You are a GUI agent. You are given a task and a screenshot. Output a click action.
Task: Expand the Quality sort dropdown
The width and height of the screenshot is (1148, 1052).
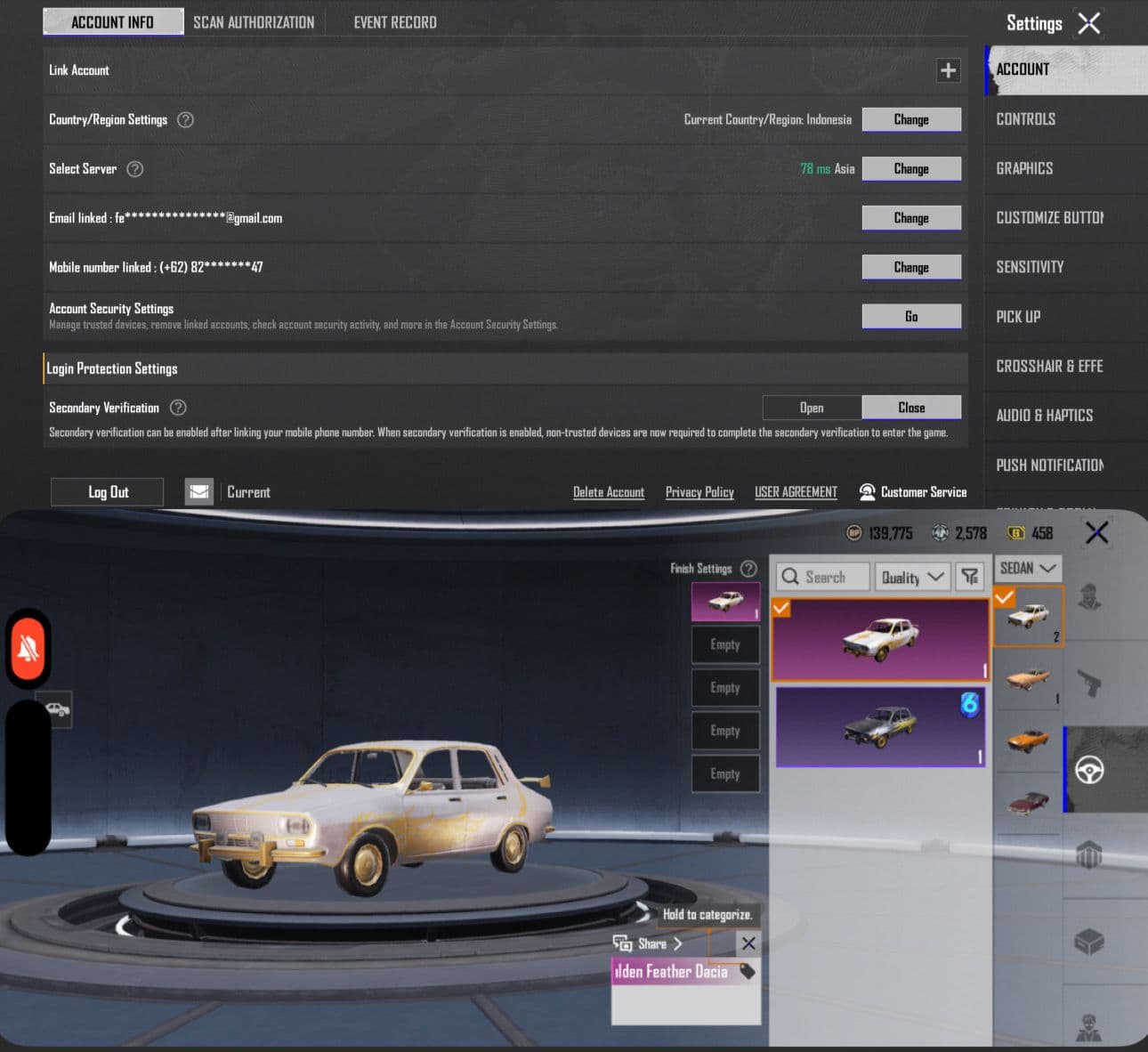[913, 577]
